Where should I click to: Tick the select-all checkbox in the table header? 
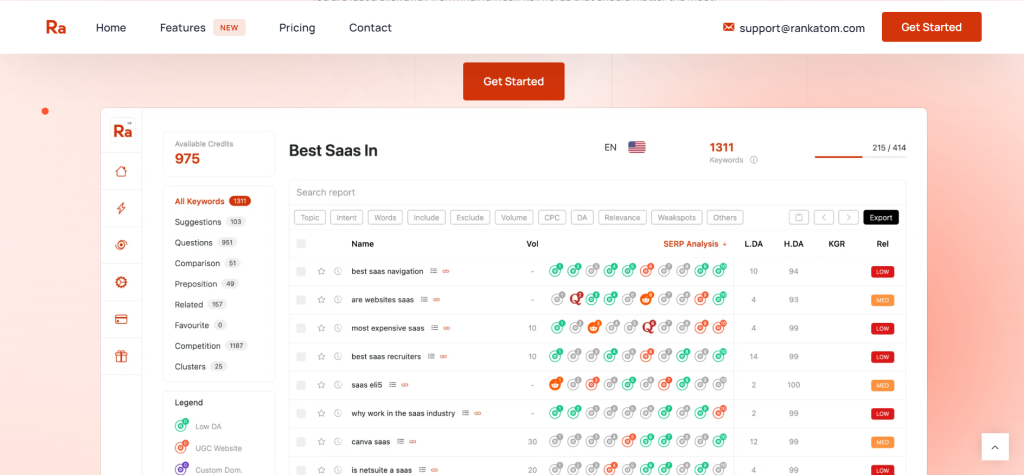tap(301, 244)
